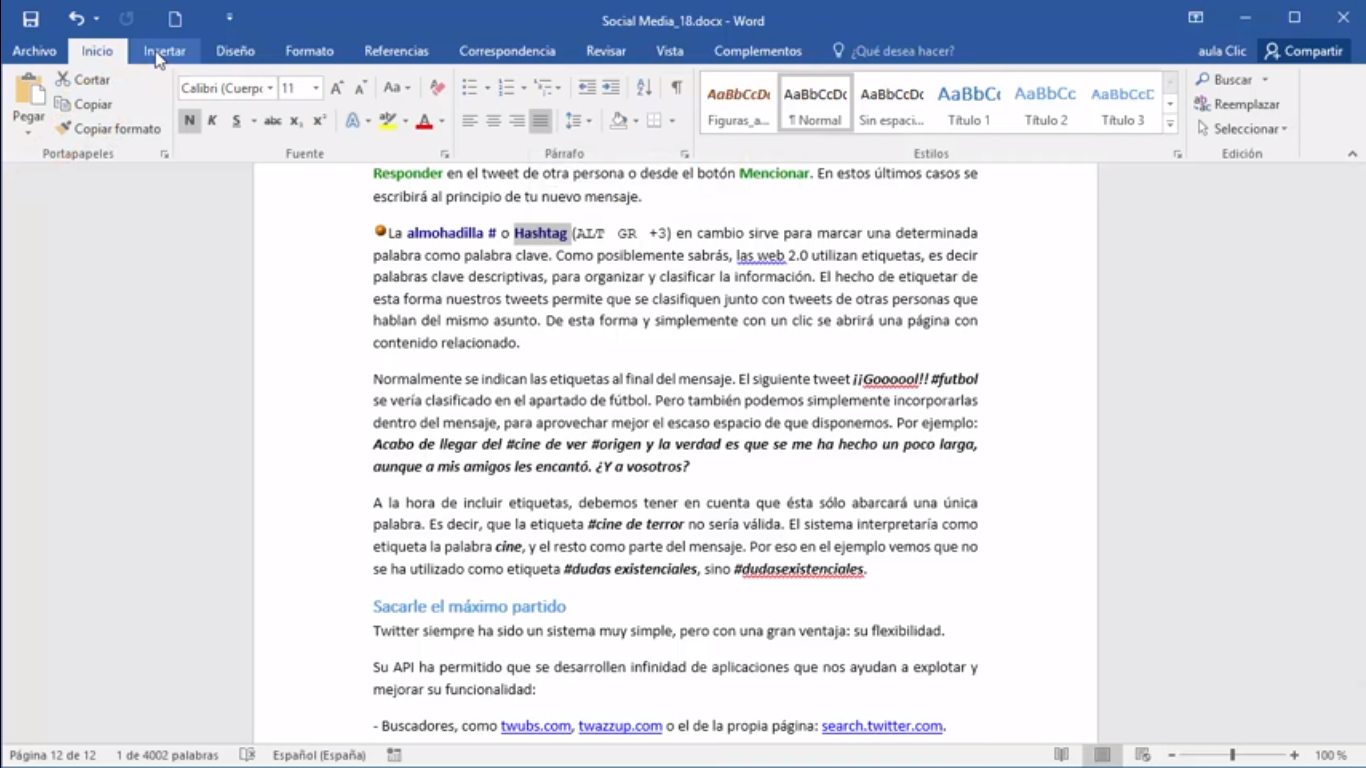Click the red font color swatch button
This screenshot has height=768, width=1366.
click(424, 121)
